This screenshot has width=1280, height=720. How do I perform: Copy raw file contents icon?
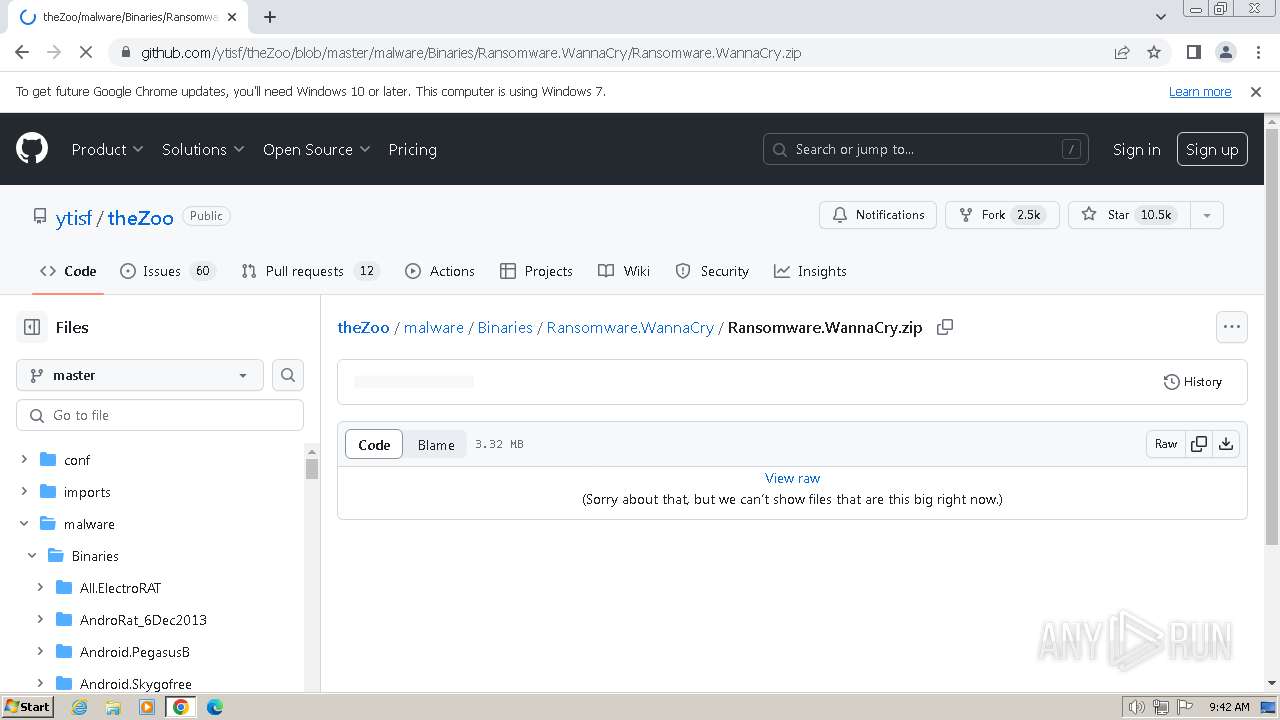coord(1198,444)
